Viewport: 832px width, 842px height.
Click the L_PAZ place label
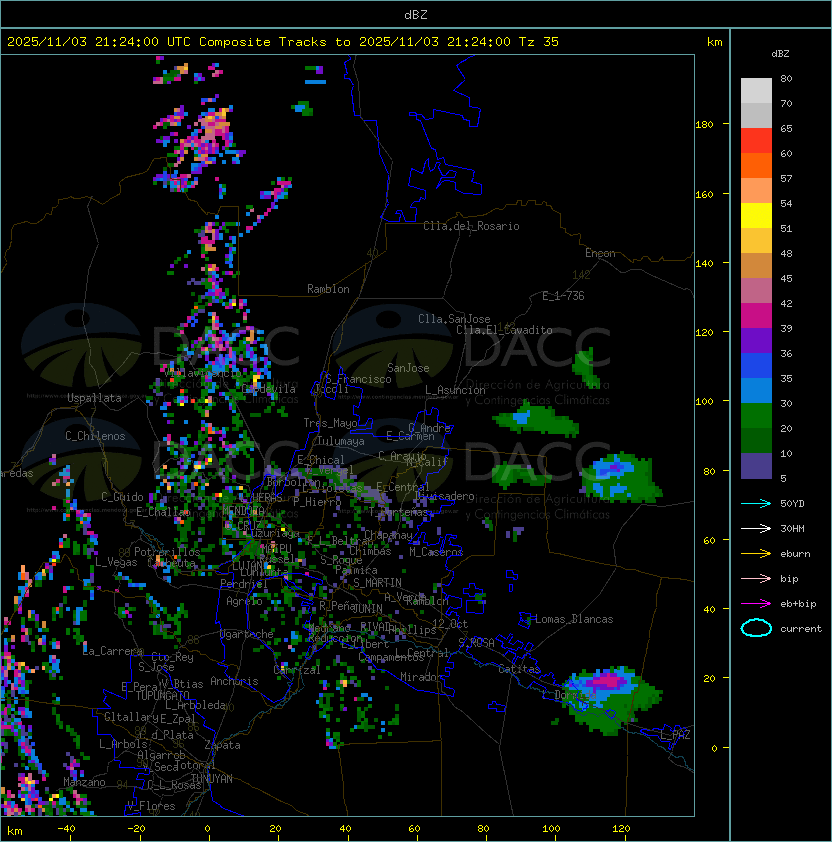(675, 735)
